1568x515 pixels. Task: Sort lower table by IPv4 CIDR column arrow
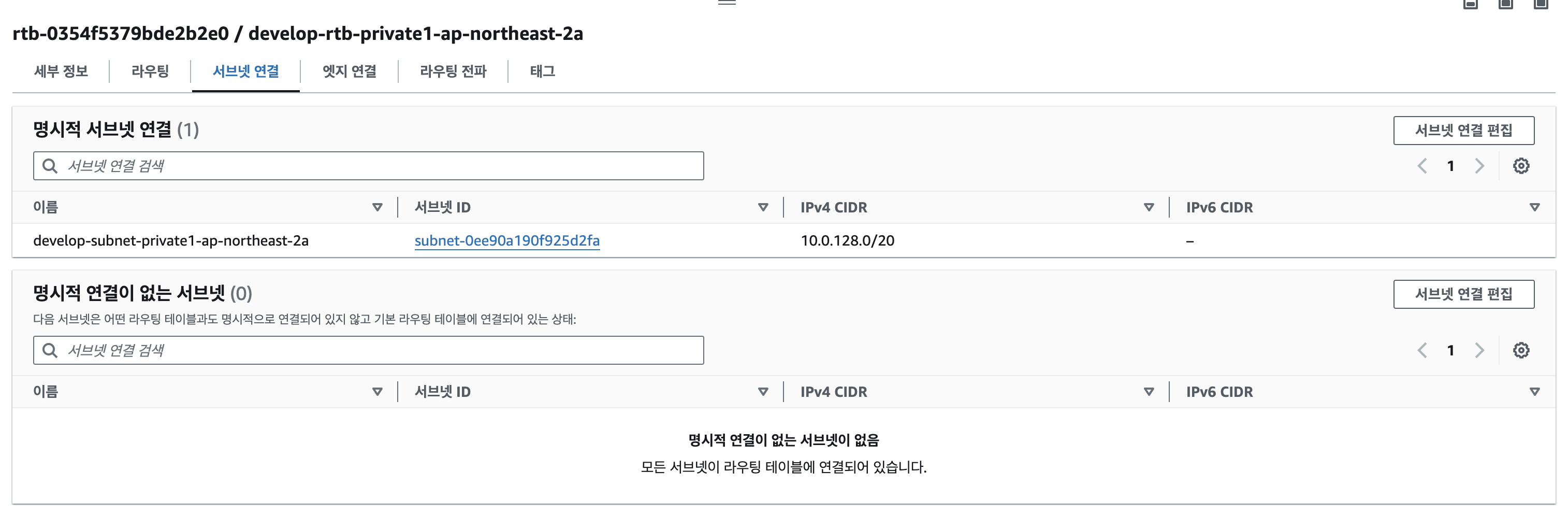[1149, 391]
